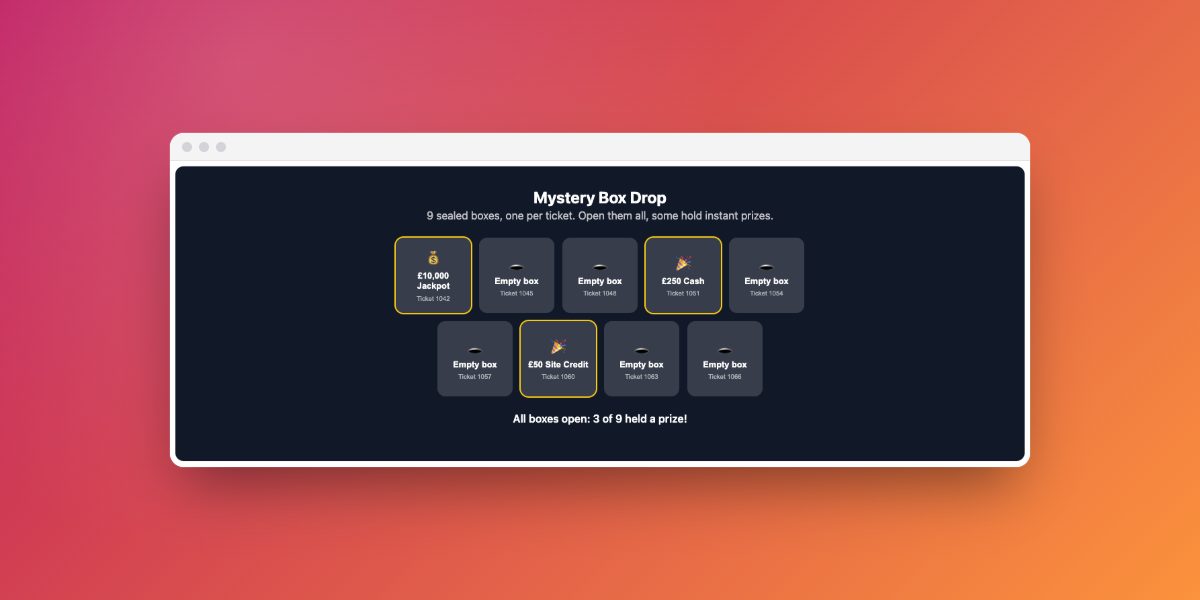1200x600 pixels.
Task: Click the 'Ticket 1048' label
Action: pyautogui.click(x=600, y=293)
